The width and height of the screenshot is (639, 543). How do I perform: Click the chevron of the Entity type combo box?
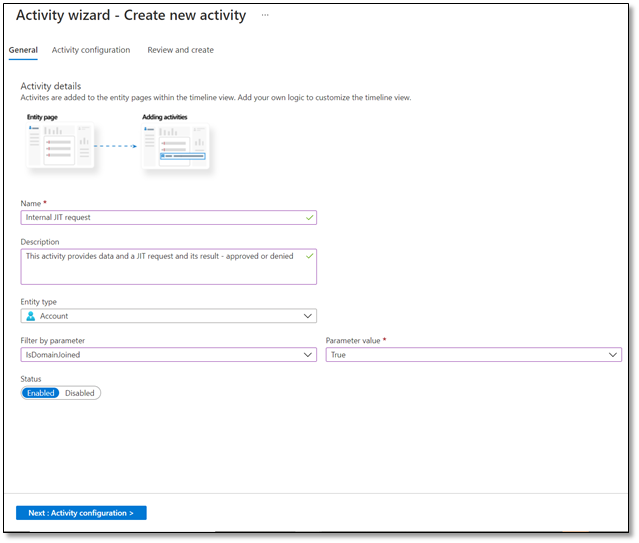pyautogui.click(x=308, y=316)
